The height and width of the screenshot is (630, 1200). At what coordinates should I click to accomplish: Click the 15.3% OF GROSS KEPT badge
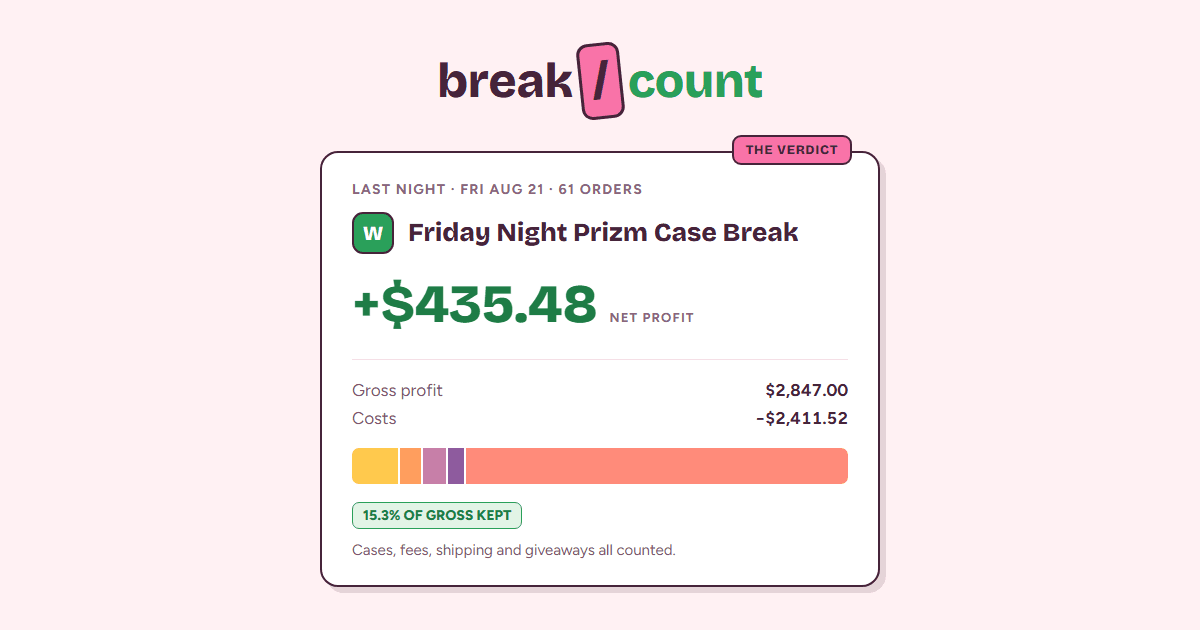coord(437,516)
